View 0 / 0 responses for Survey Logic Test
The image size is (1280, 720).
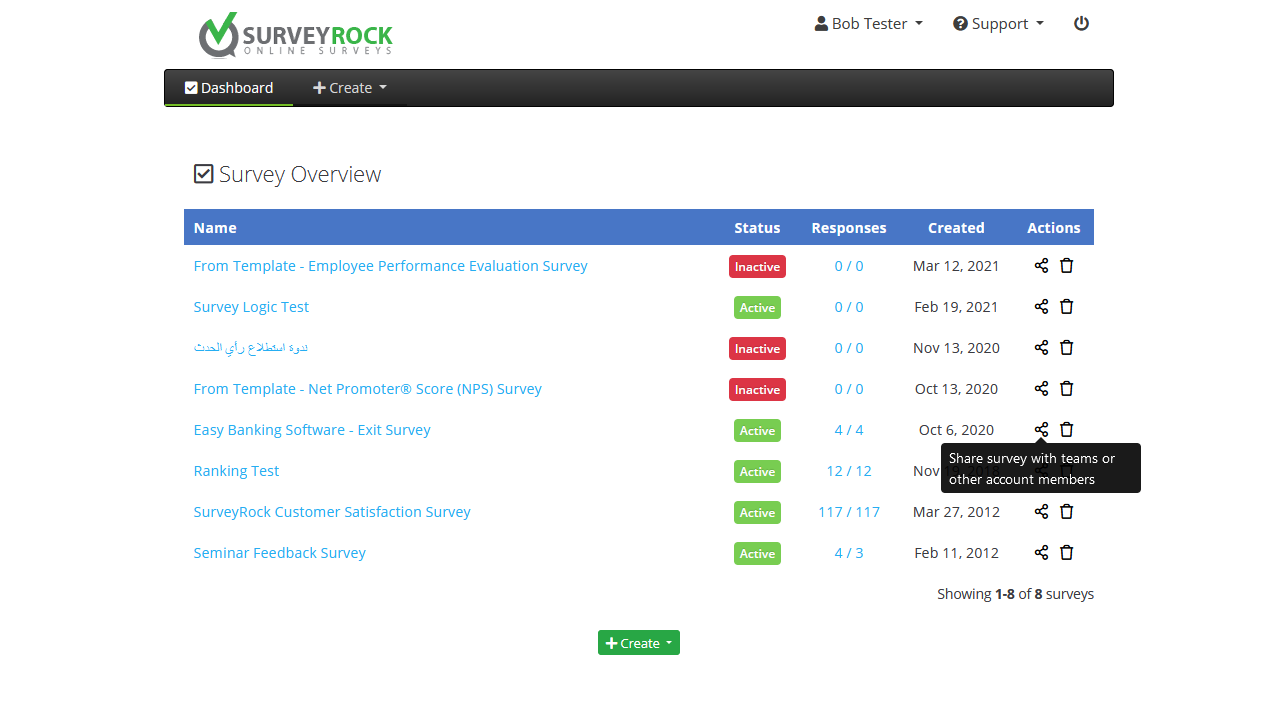(849, 307)
